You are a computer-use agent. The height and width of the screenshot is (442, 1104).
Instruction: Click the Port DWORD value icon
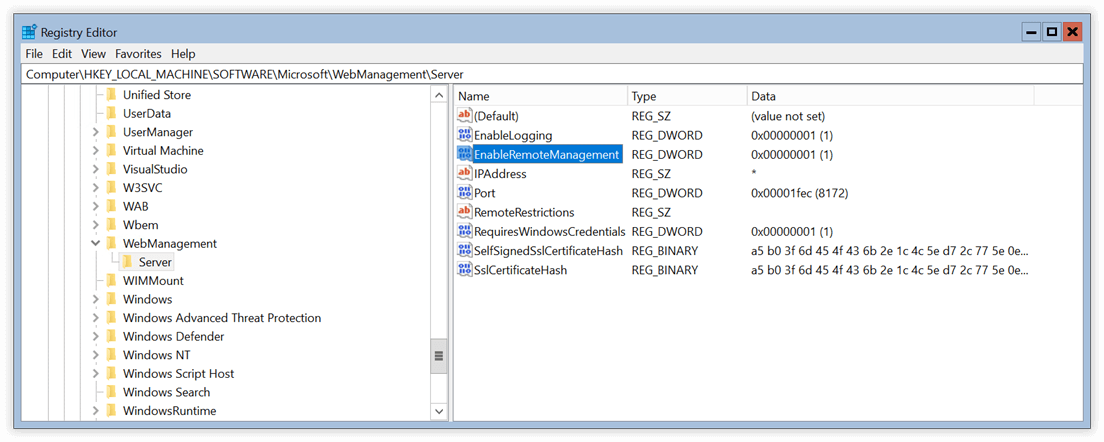465,193
